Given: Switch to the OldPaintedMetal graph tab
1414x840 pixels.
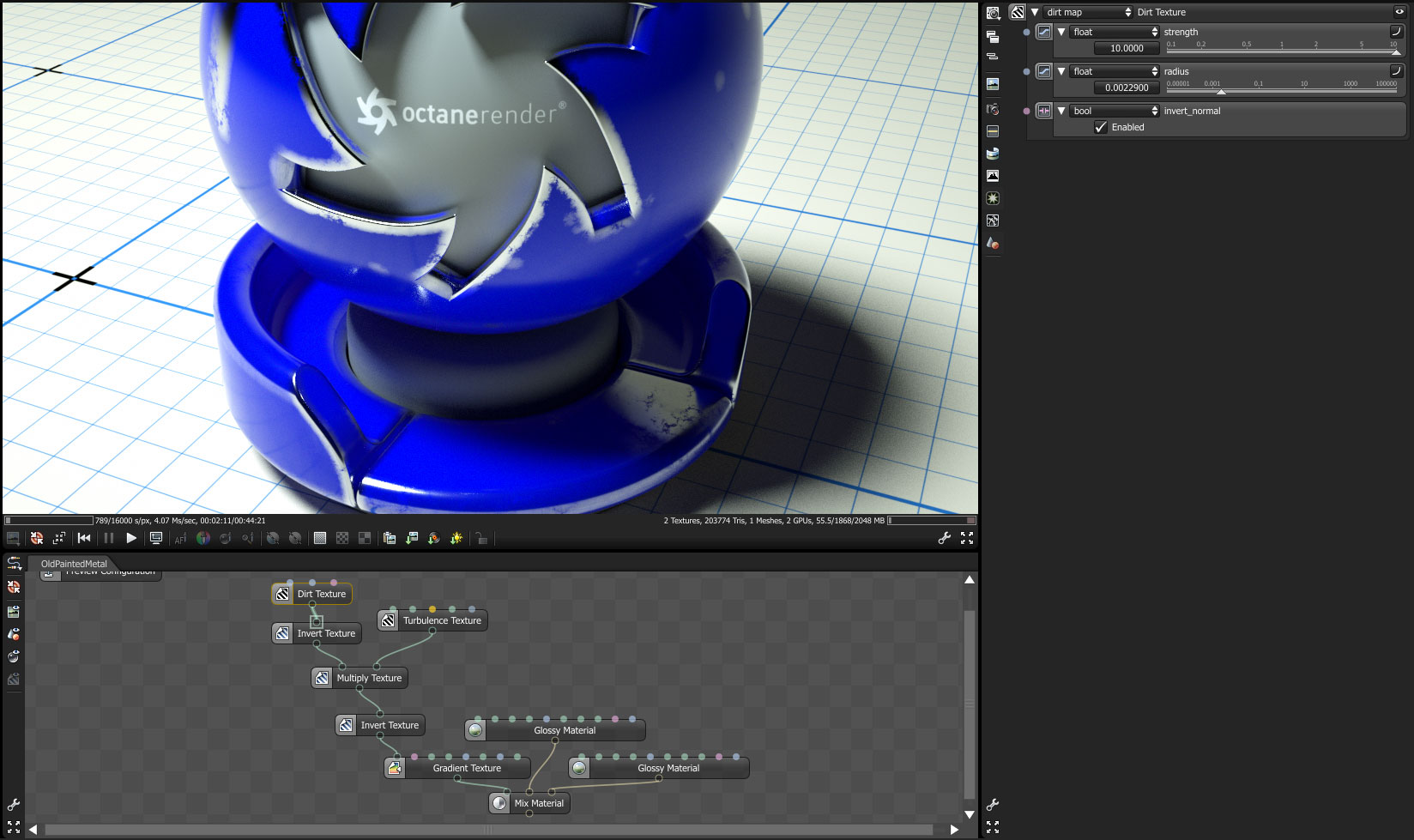Looking at the screenshot, I should [74, 564].
